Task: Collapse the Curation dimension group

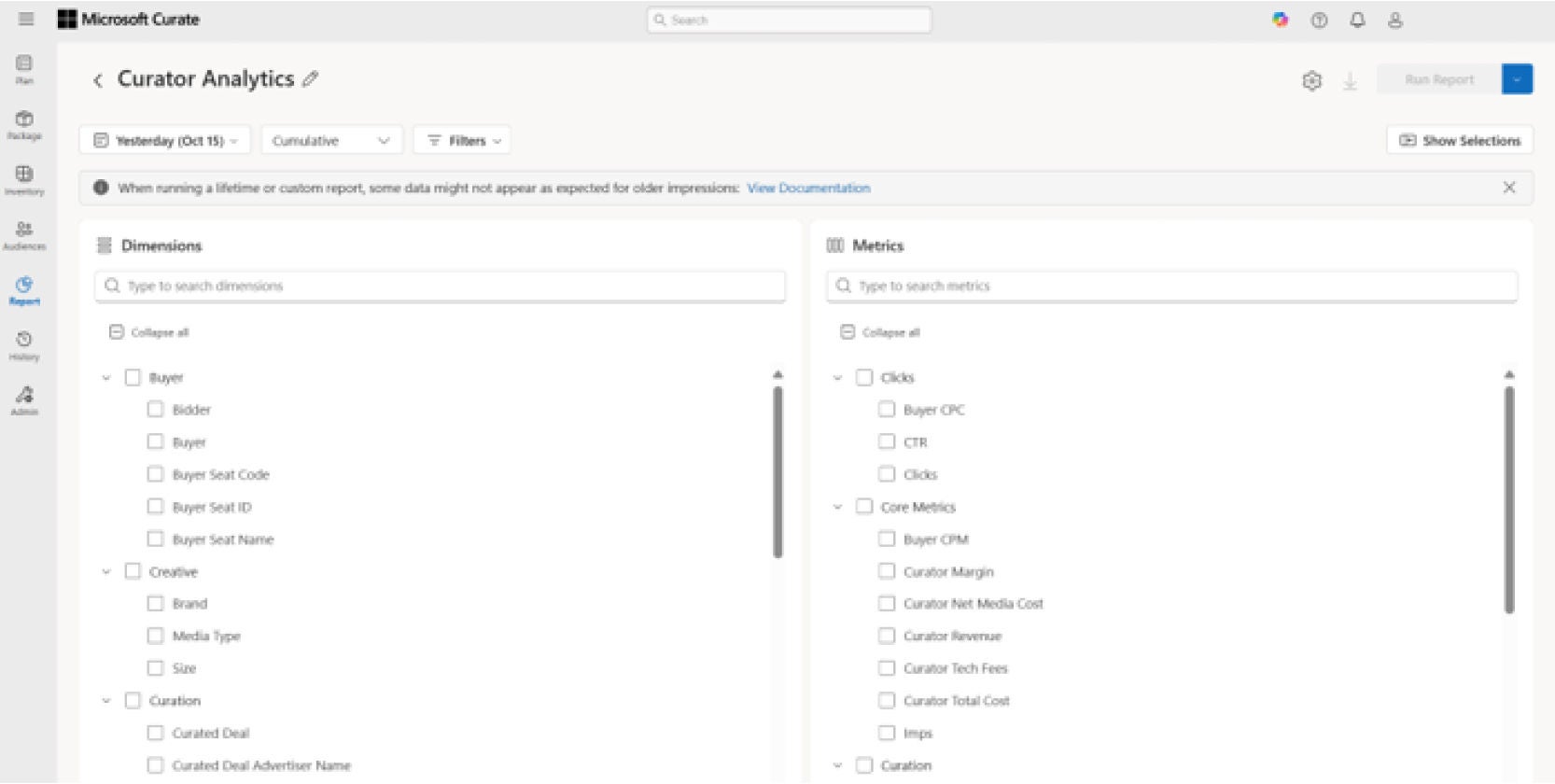Action: (106, 701)
